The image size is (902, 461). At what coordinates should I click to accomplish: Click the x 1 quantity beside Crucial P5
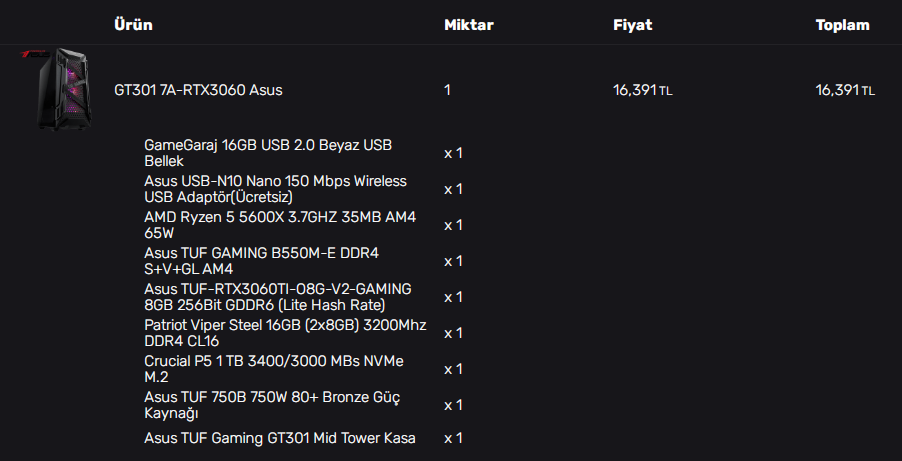[453, 369]
